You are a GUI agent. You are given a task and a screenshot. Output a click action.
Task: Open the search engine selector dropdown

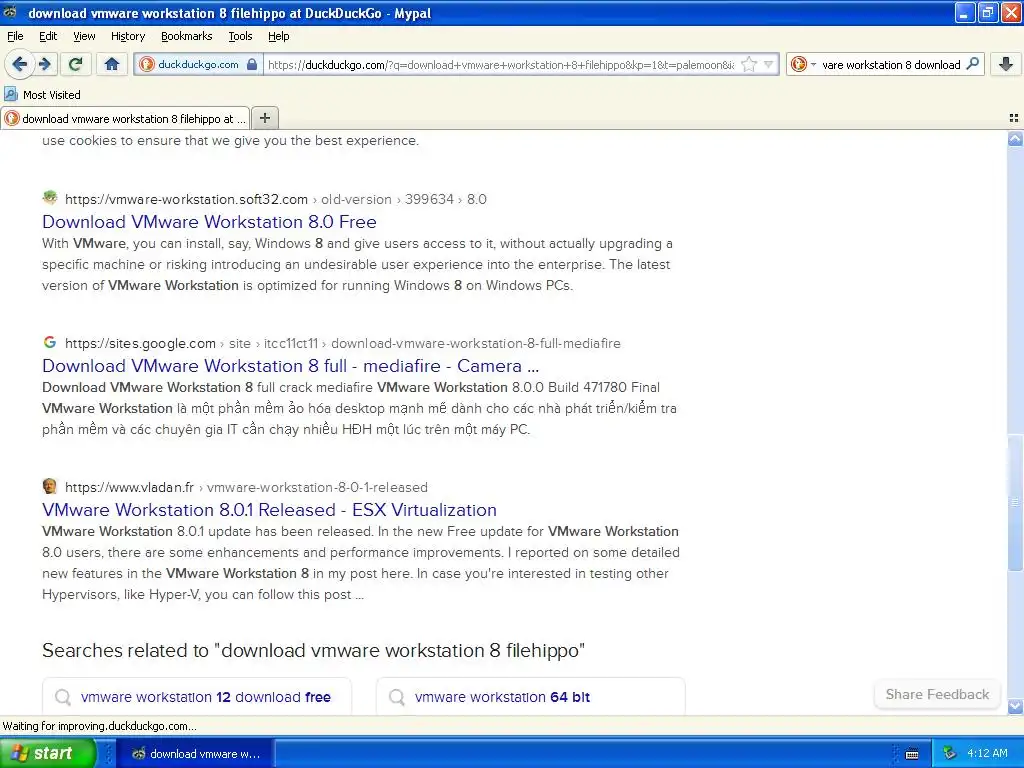point(803,64)
